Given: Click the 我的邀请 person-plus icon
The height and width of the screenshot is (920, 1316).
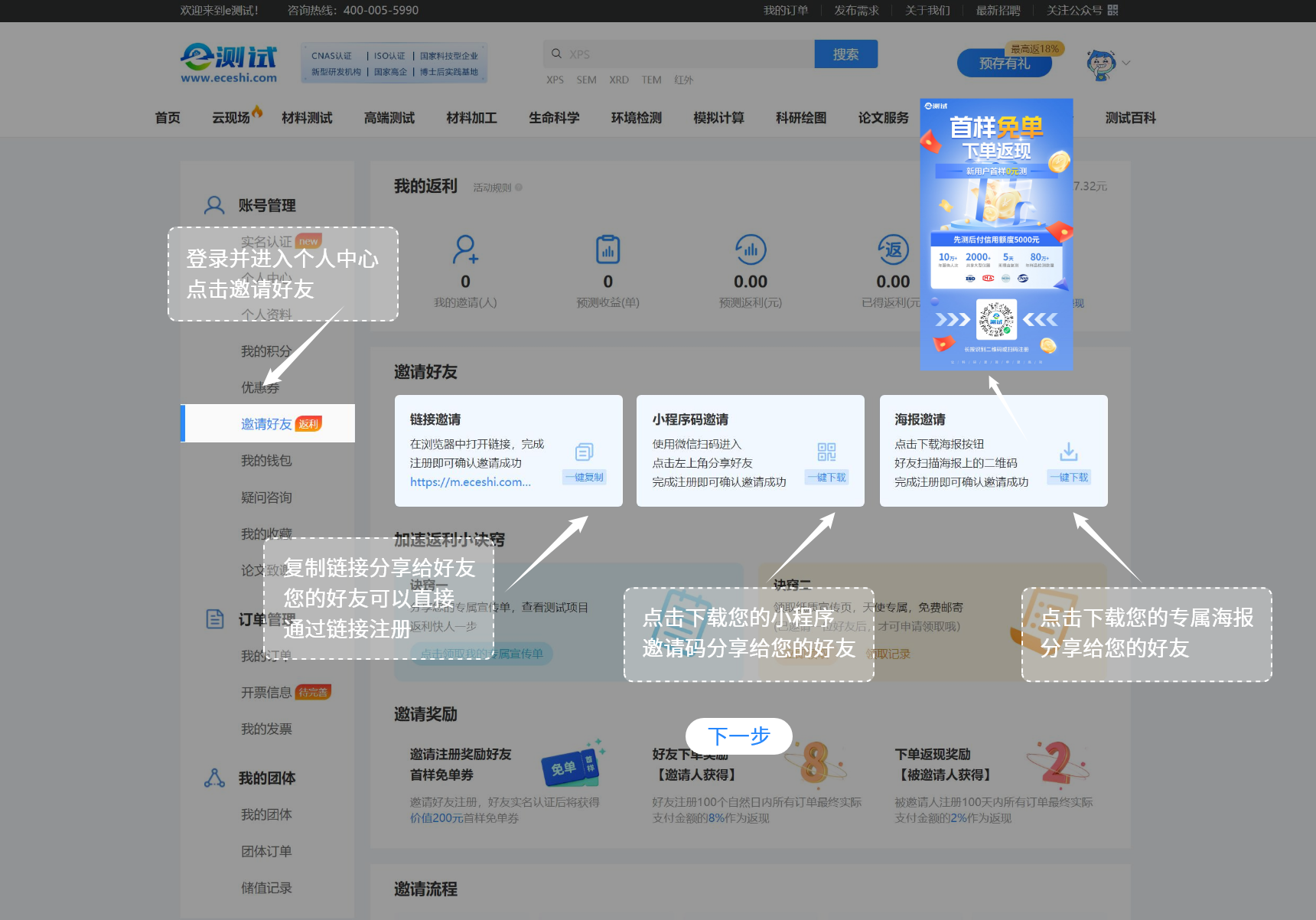Looking at the screenshot, I should tap(465, 250).
